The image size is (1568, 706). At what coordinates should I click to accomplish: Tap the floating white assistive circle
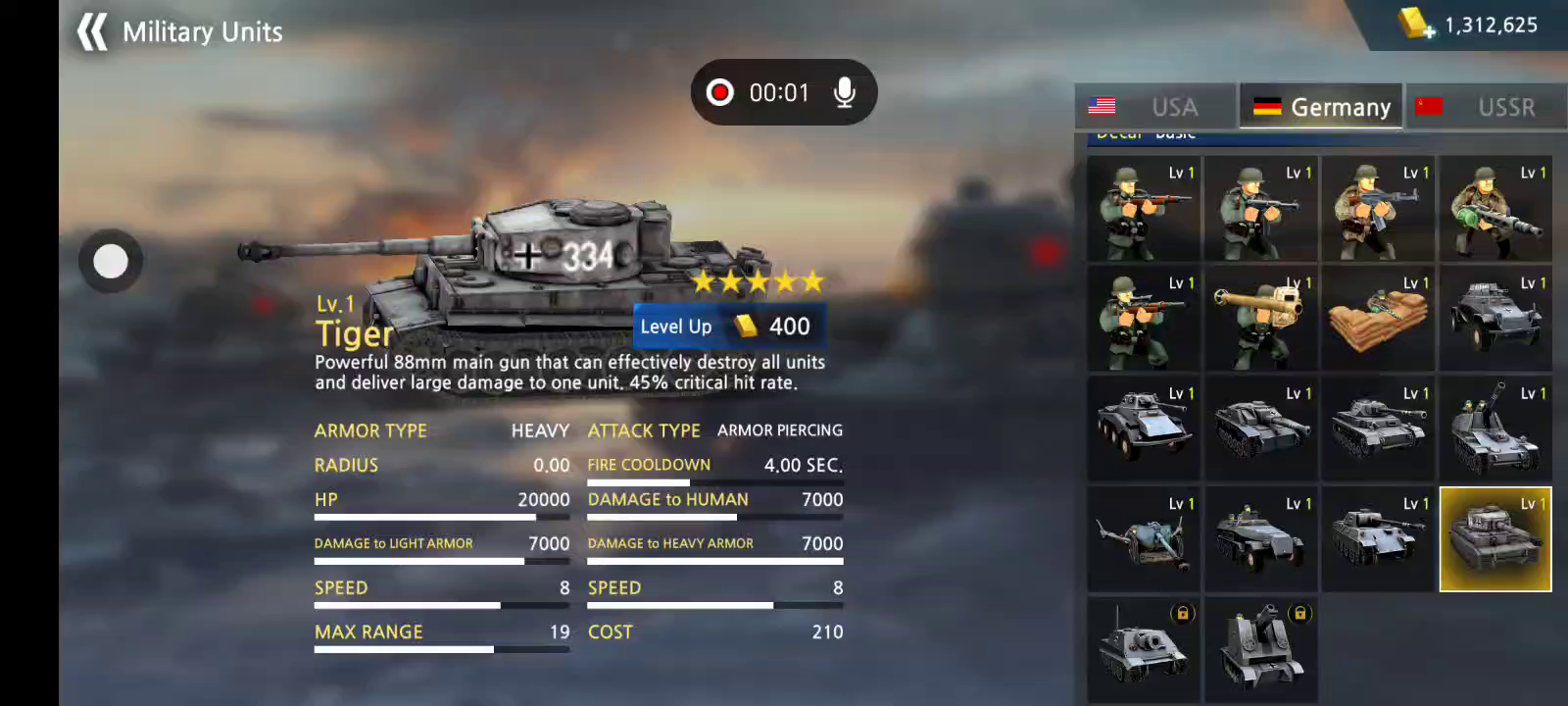(x=111, y=261)
